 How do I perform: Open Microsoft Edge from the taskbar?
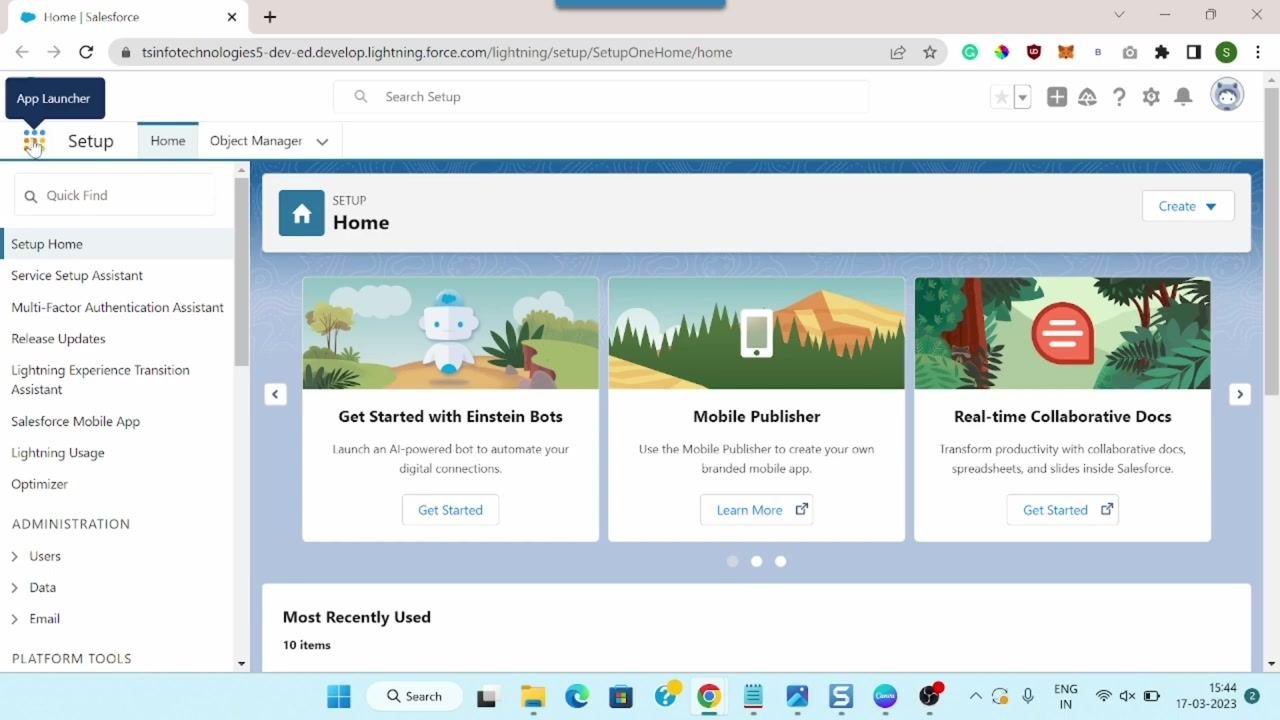click(x=577, y=696)
